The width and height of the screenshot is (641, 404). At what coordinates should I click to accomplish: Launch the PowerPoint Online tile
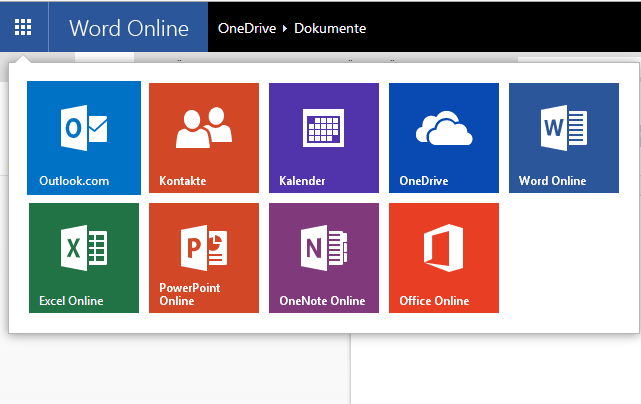[x=204, y=258]
